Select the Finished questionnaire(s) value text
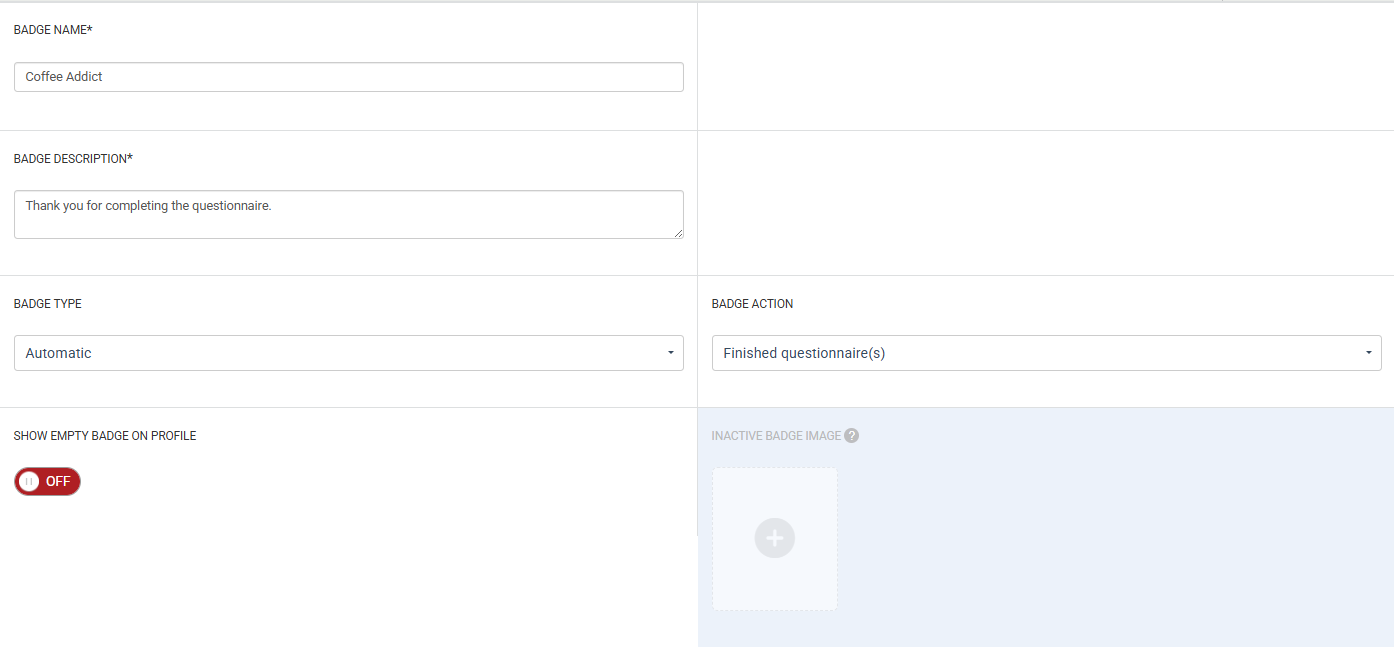Viewport: 1394px width, 647px height. (x=804, y=353)
